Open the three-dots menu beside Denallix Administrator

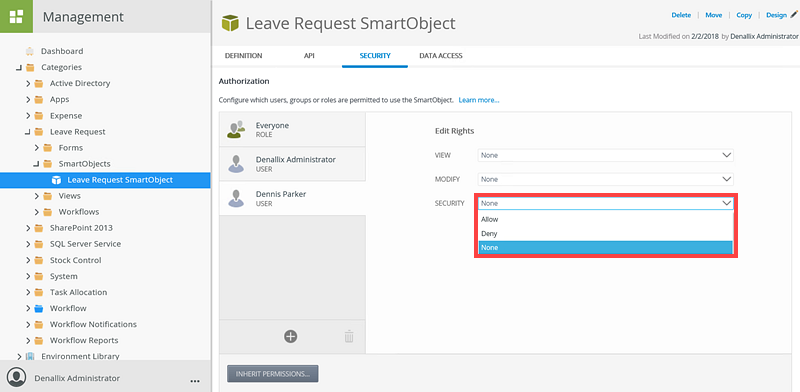coord(194,381)
